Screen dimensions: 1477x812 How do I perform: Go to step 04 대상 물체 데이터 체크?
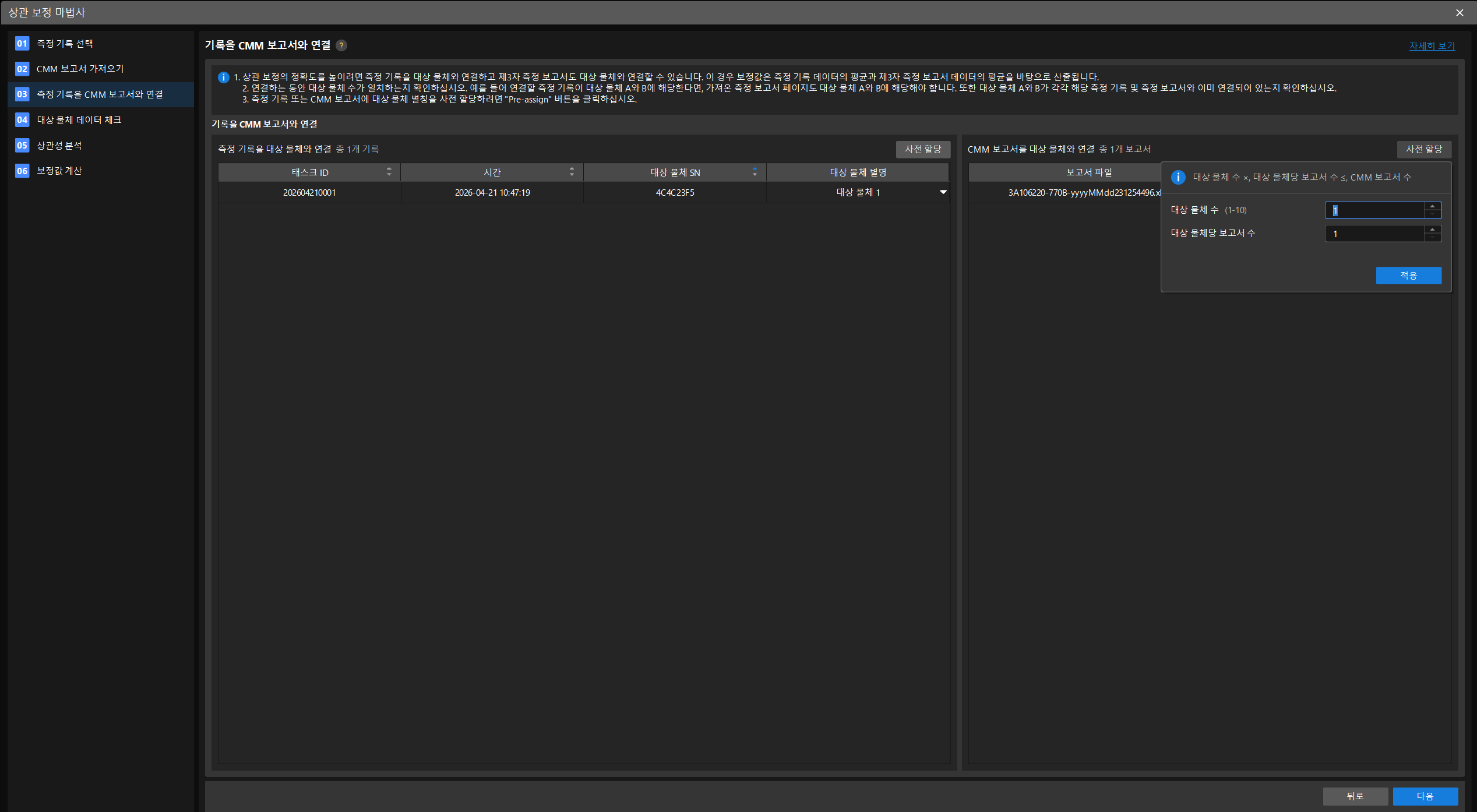point(100,120)
